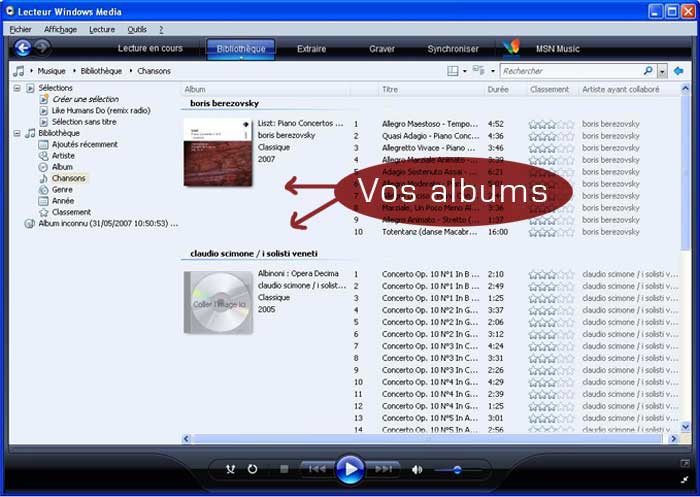Skip to the next track
Image resolution: width=700 pixels, height=497 pixels.
coord(383,469)
